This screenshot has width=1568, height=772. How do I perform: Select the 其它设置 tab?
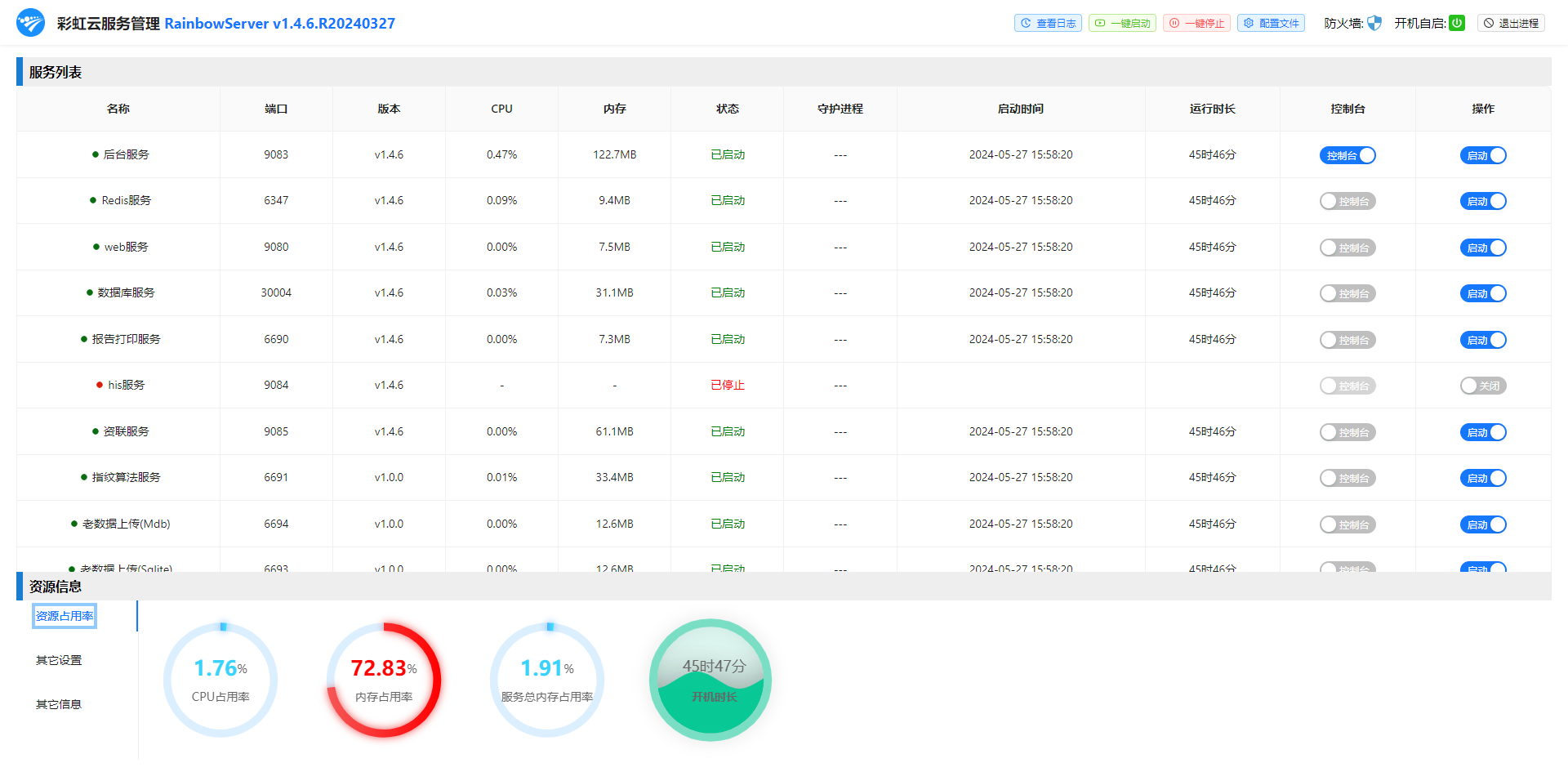point(59,660)
